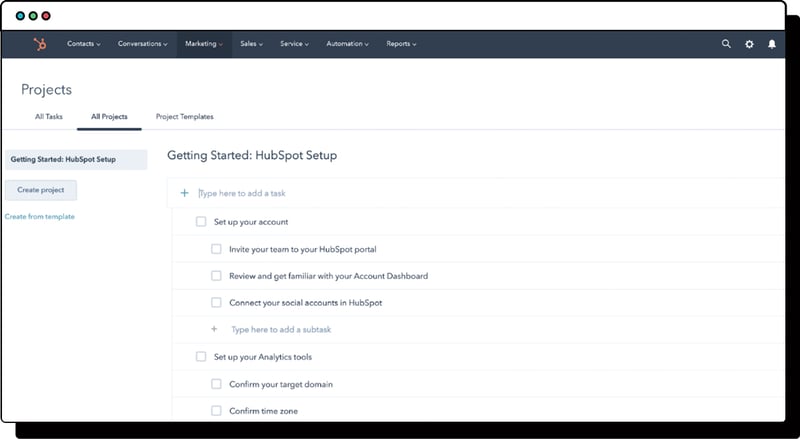Click Set up your Analytics tools text

[x=263, y=357]
